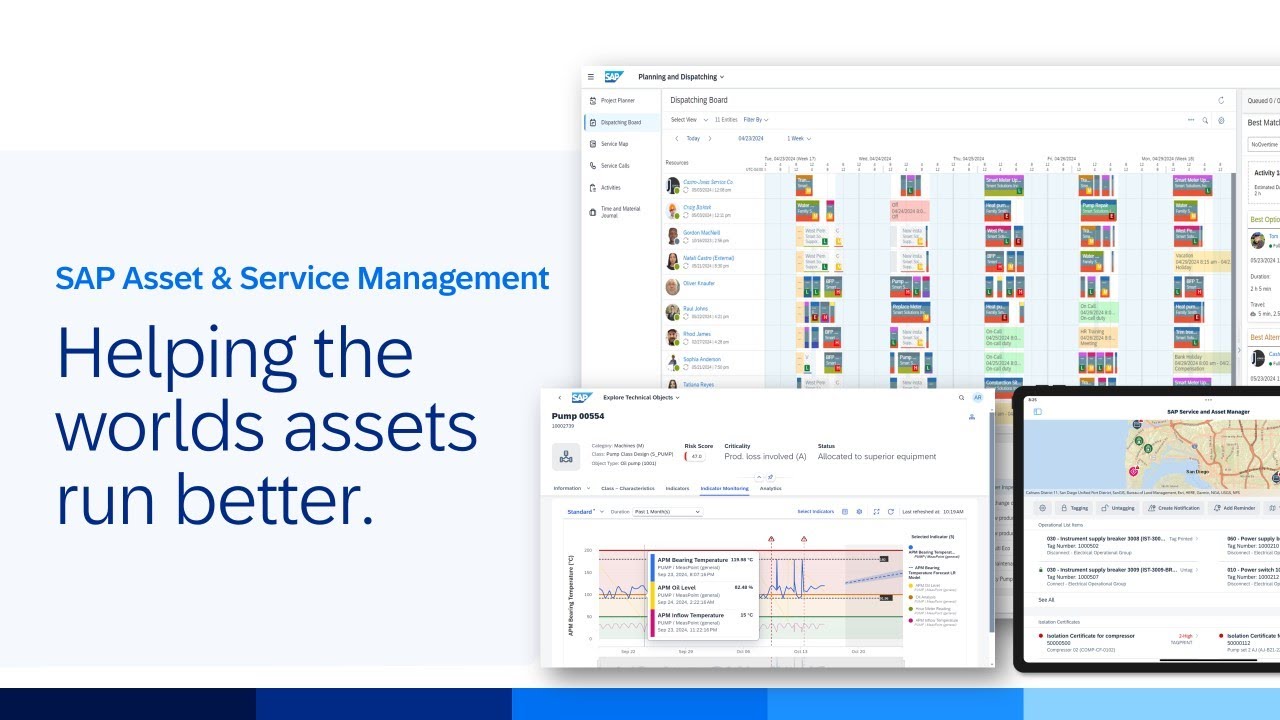Collapse the Pump 00554 header section
Viewport: 1280px width, 720px height.
tap(759, 477)
